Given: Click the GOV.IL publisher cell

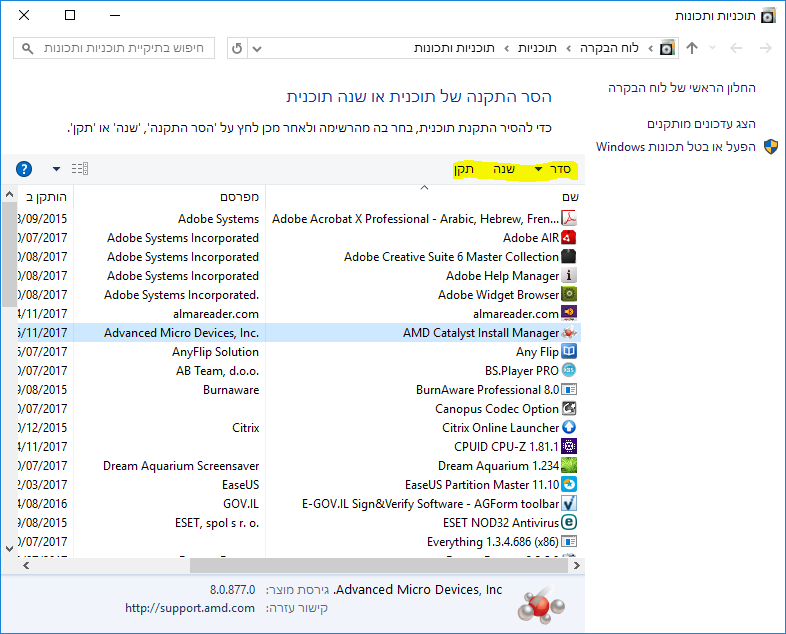Looking at the screenshot, I should point(241,504).
